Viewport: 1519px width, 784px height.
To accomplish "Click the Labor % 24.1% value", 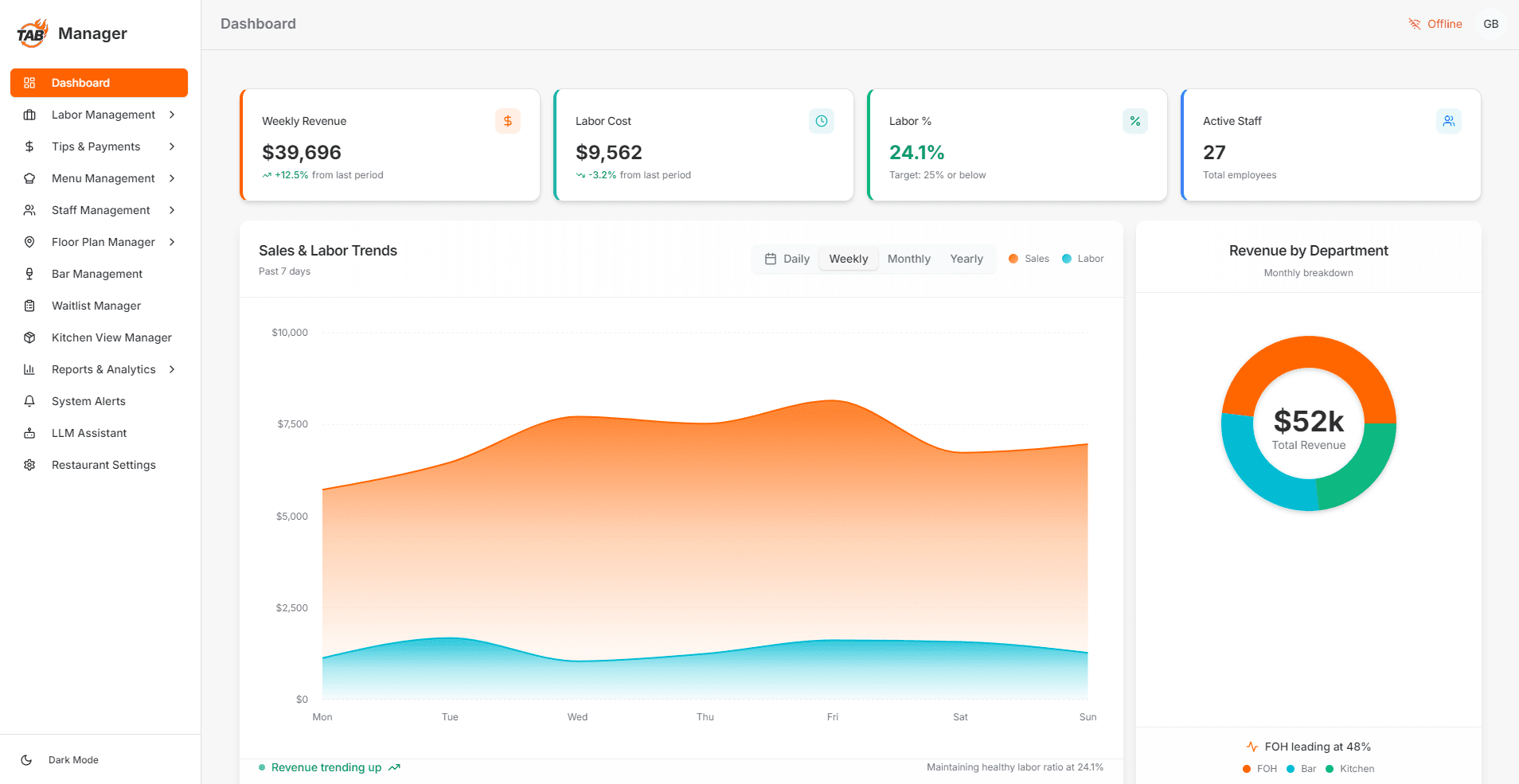I will tap(917, 152).
